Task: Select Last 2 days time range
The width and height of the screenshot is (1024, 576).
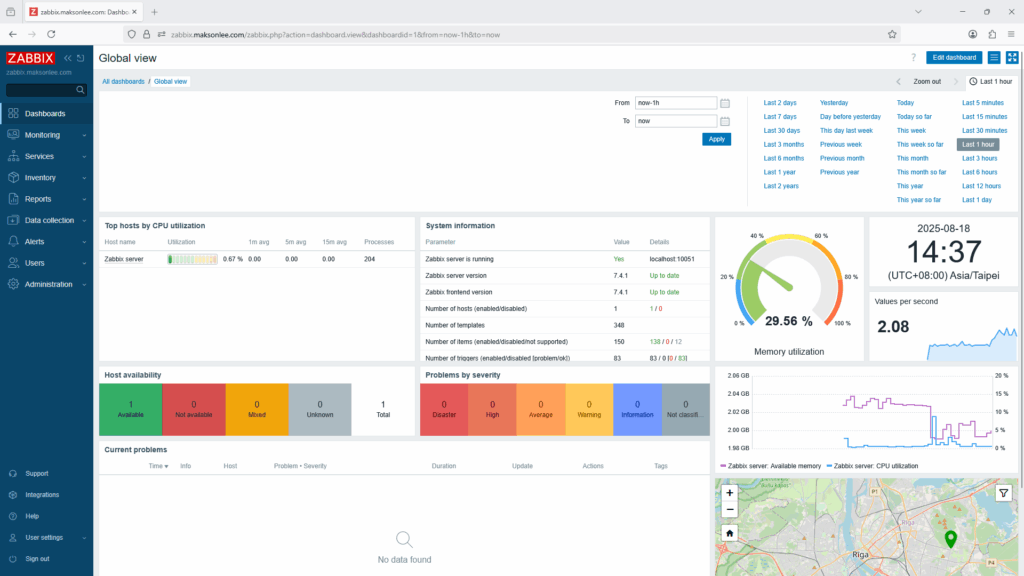Action: coord(780,103)
